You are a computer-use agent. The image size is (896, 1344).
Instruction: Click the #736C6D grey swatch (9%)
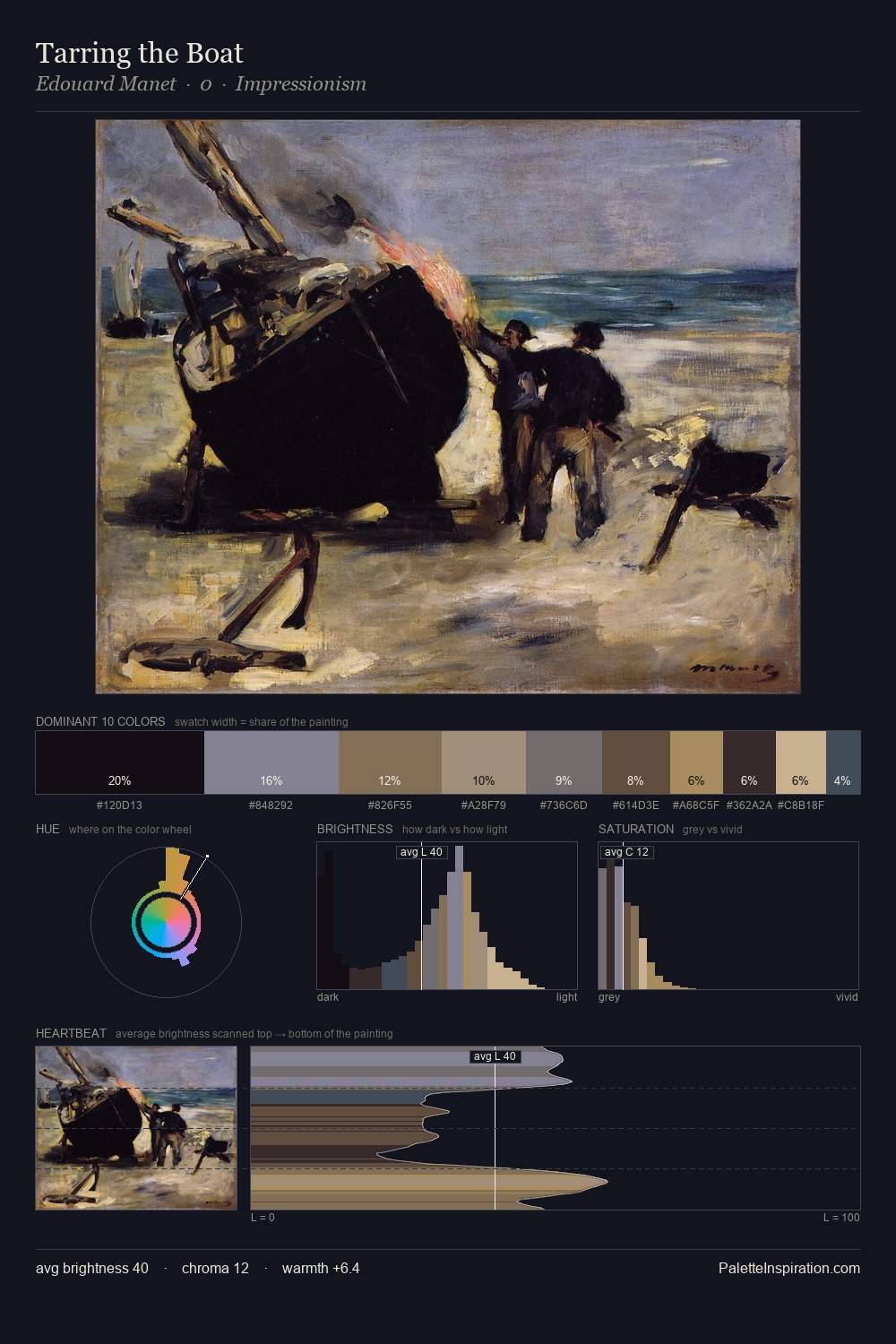tap(564, 762)
